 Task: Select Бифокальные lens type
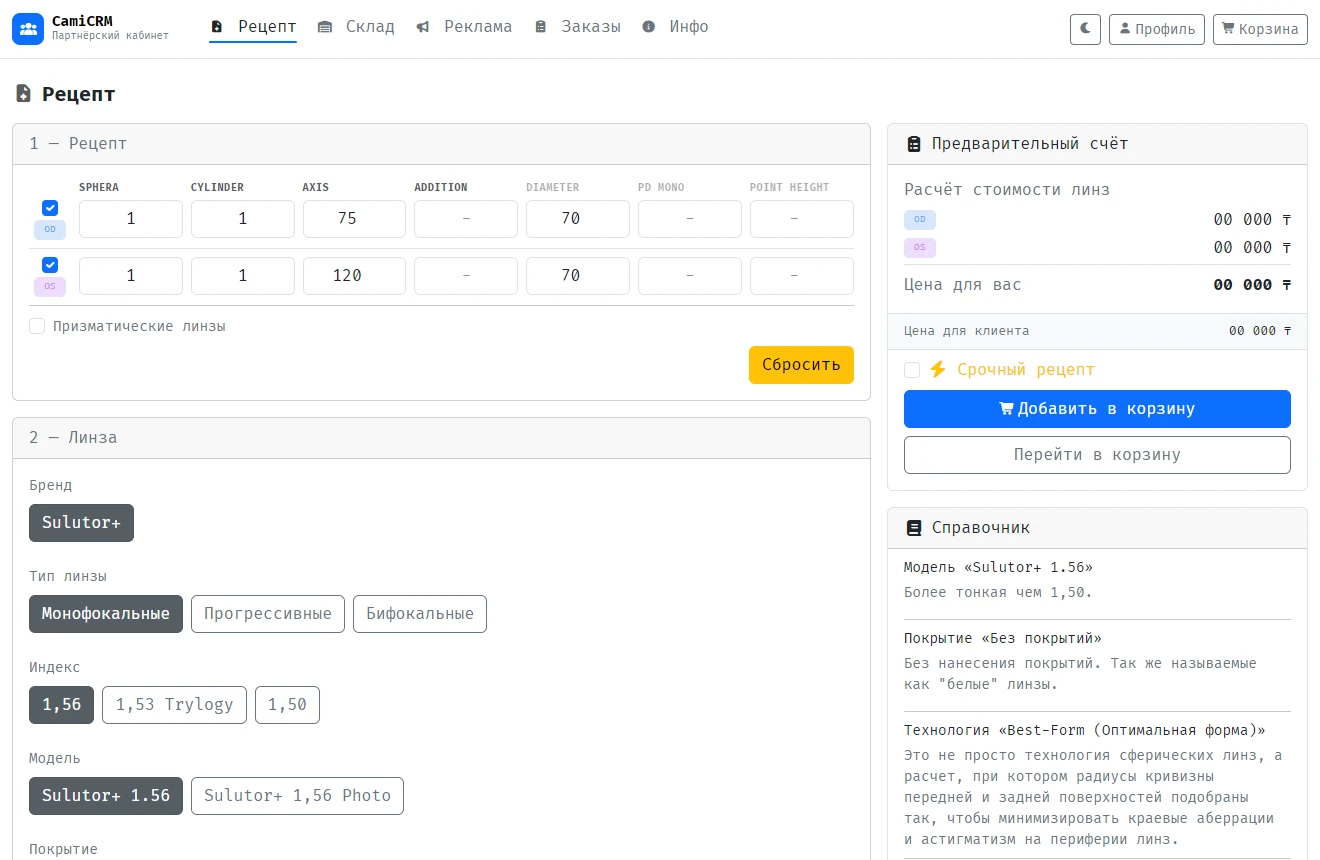click(420, 614)
